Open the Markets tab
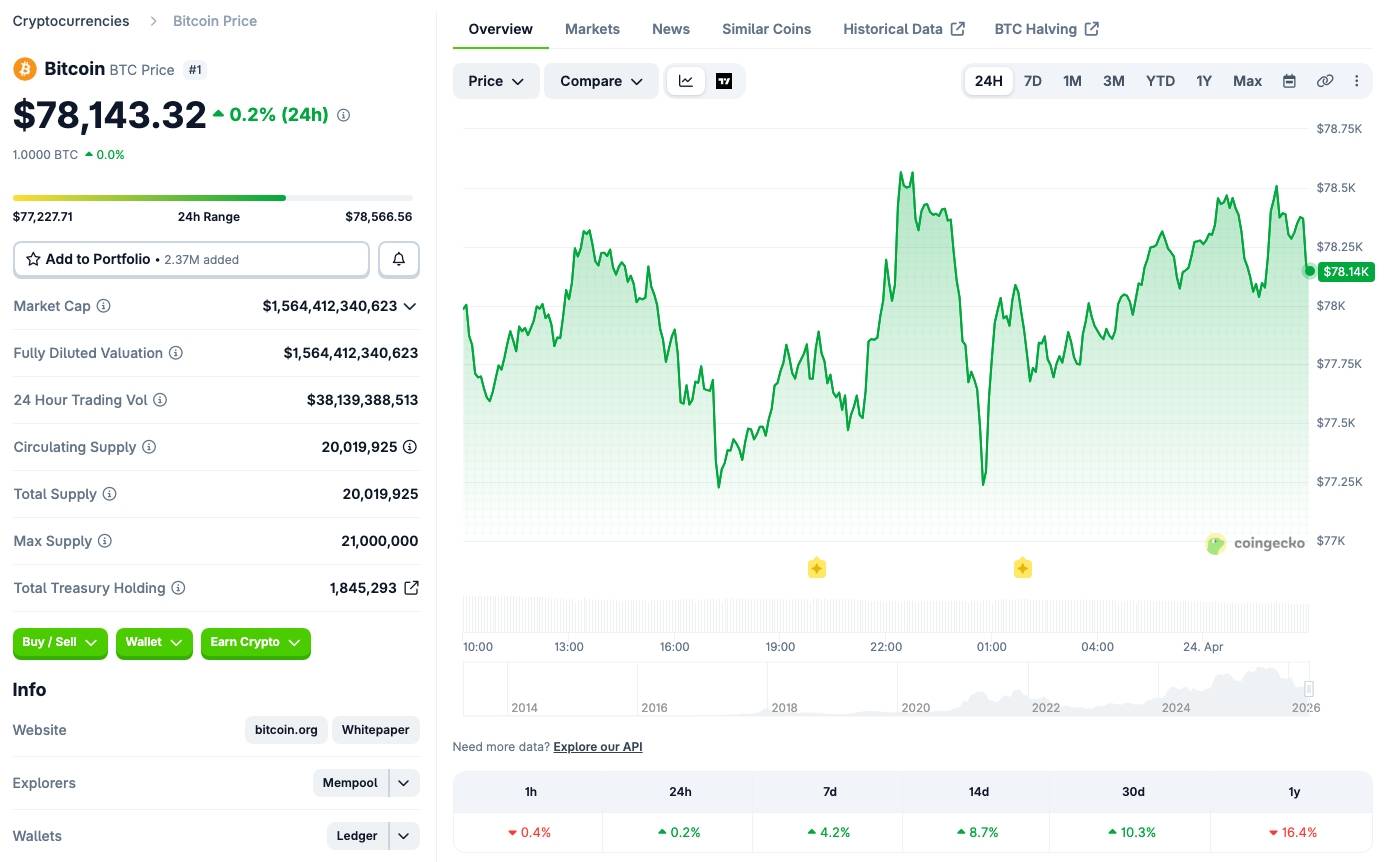 (592, 29)
